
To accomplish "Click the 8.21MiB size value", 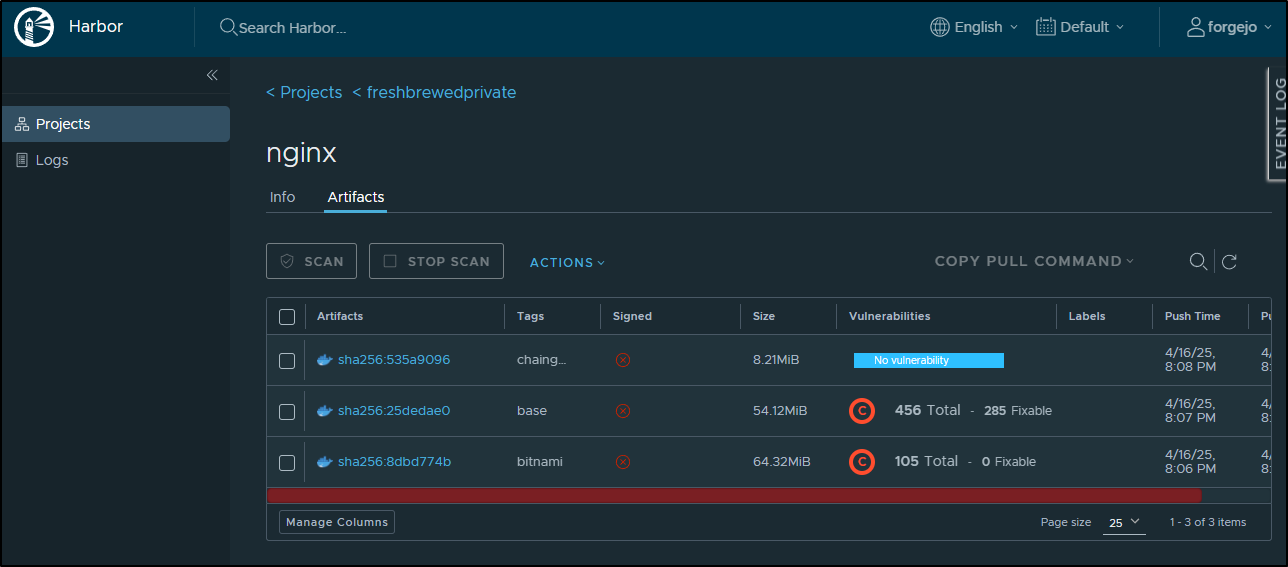I will [x=776, y=360].
